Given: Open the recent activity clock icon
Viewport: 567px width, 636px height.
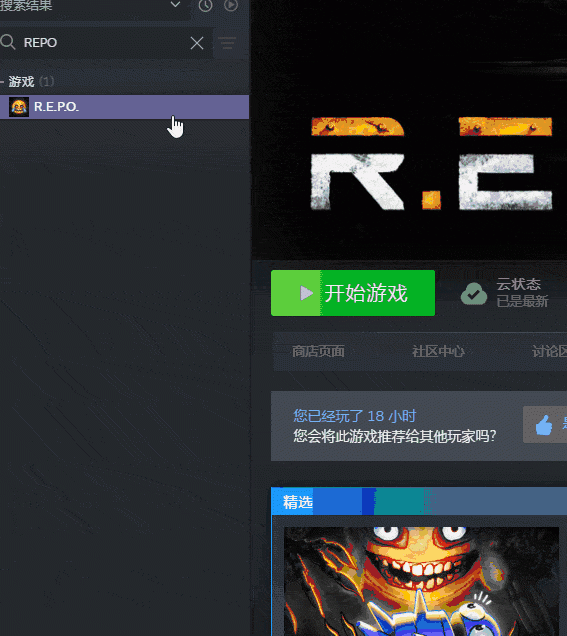Looking at the screenshot, I should 206,5.
